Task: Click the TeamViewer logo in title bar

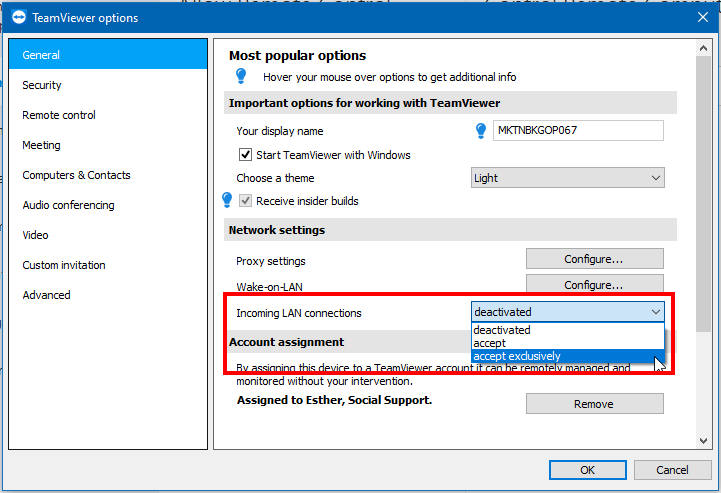Action: [17, 18]
